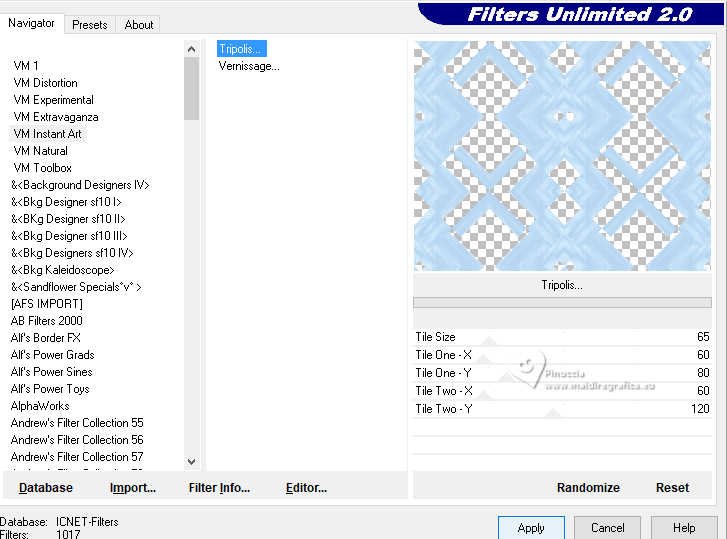Click the Tripolis... preview title bar

[x=562, y=285]
